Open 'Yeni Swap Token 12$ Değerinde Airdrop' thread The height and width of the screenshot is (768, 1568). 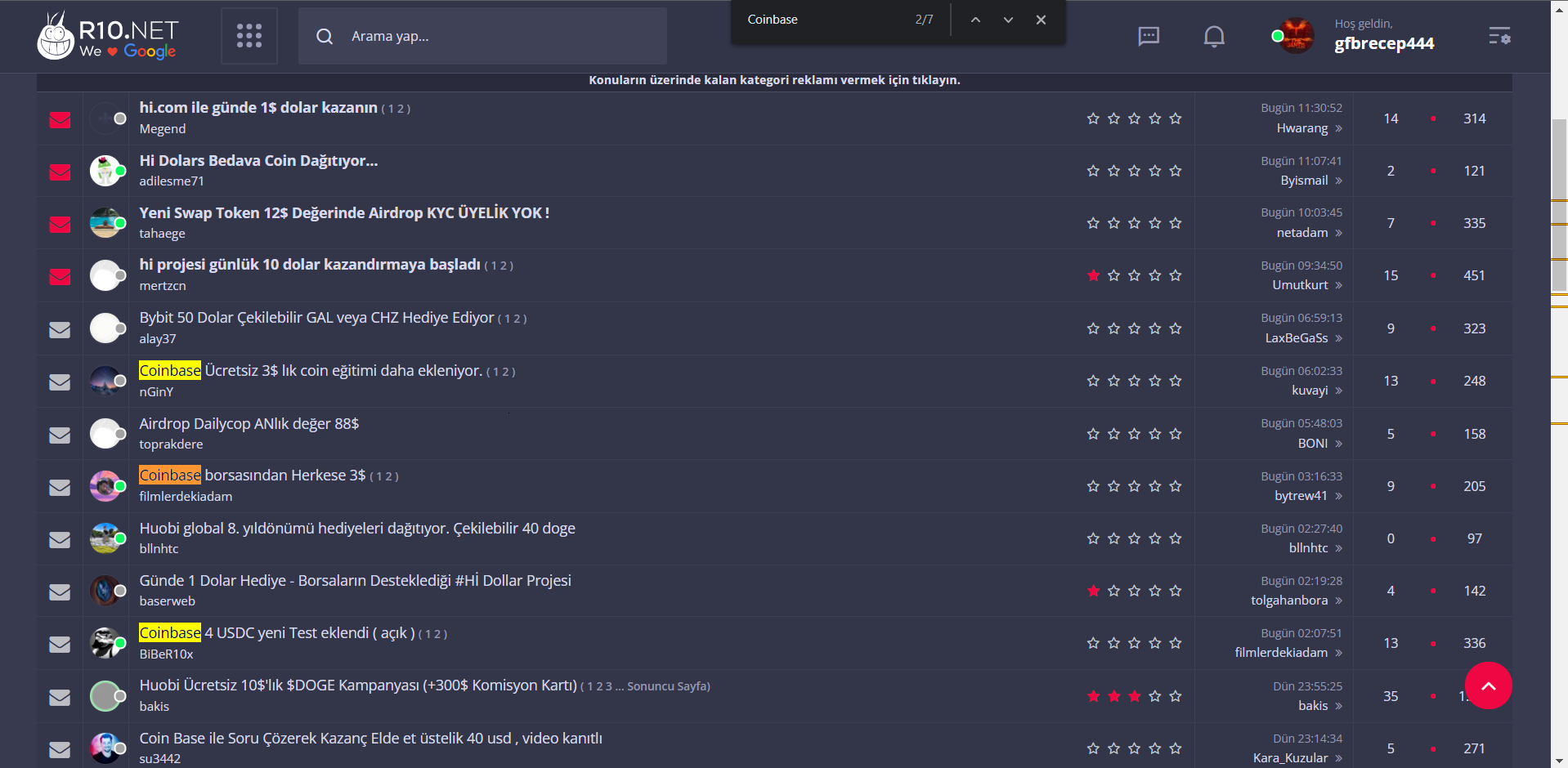coord(344,213)
